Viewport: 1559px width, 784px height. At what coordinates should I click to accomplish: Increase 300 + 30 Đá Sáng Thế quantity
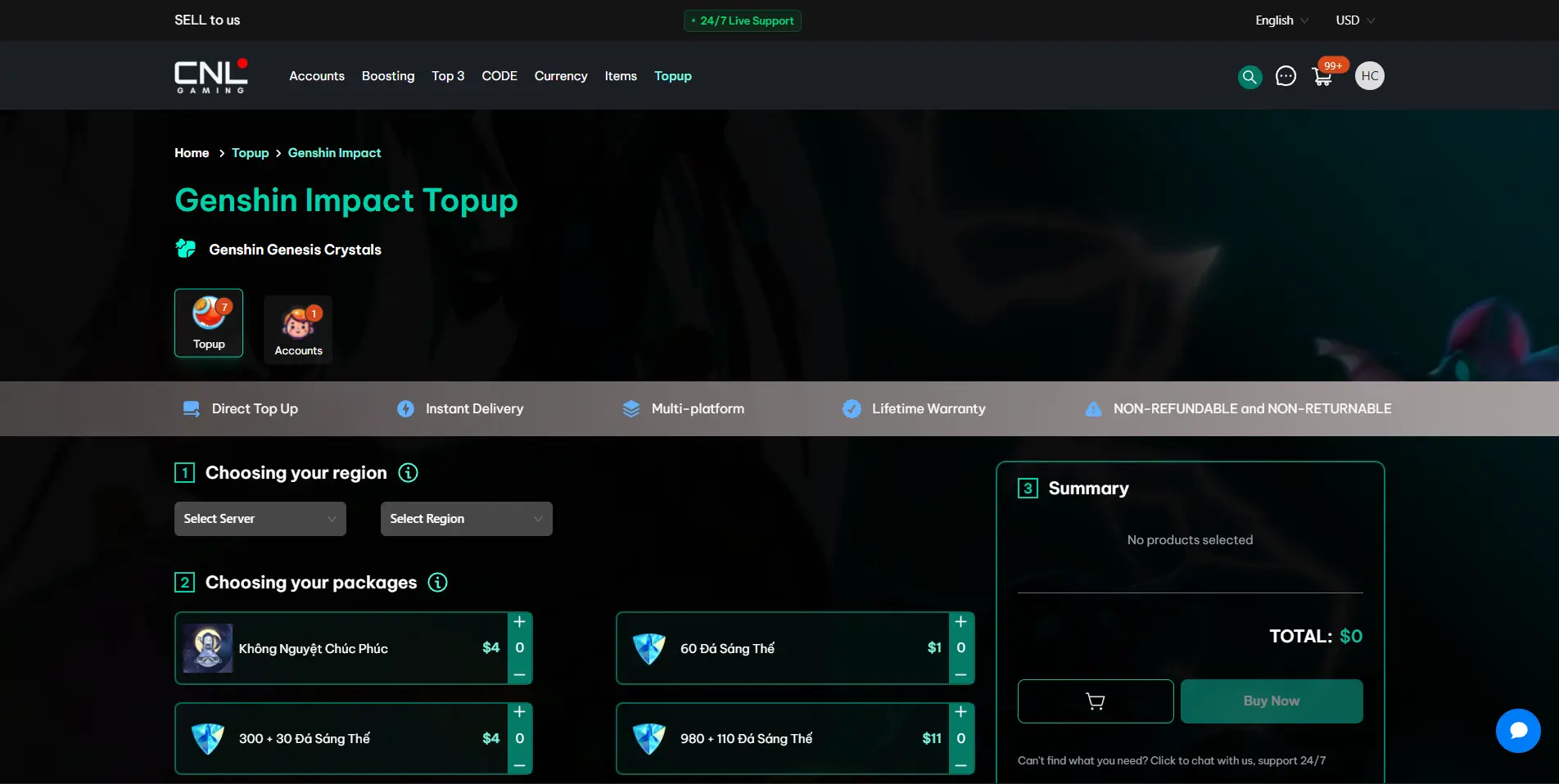tap(519, 712)
